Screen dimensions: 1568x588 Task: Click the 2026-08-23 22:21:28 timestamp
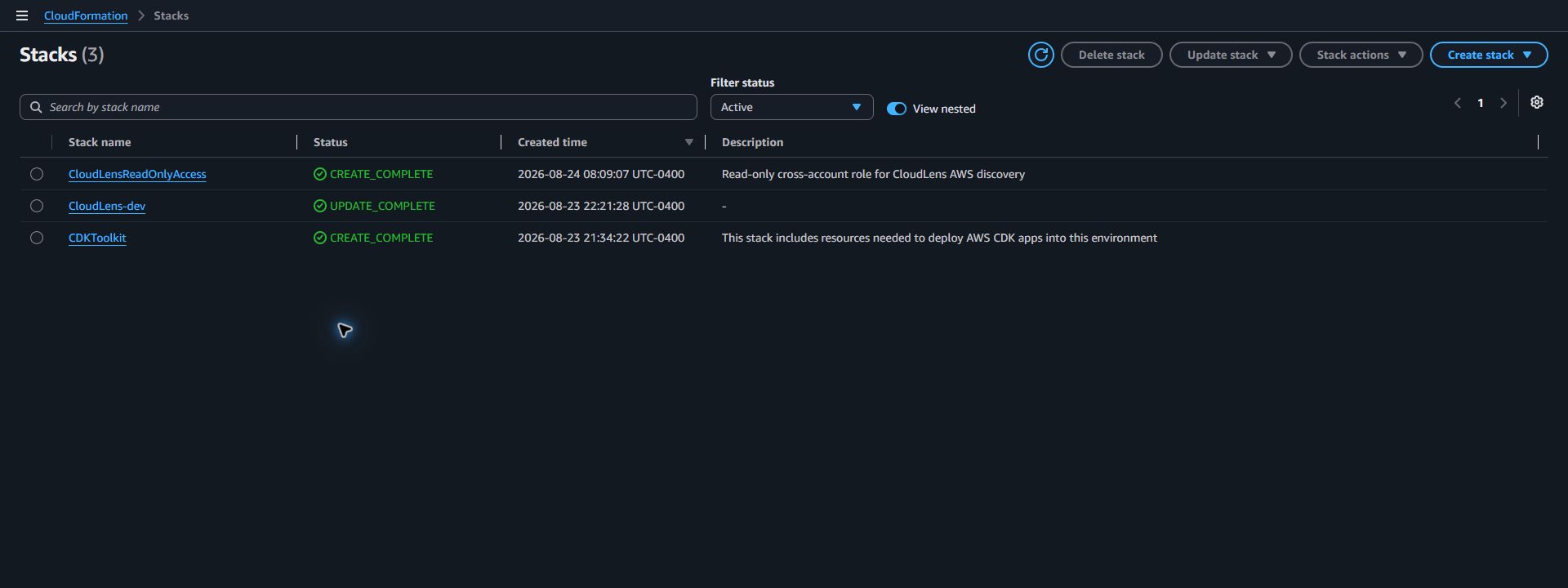pos(601,206)
